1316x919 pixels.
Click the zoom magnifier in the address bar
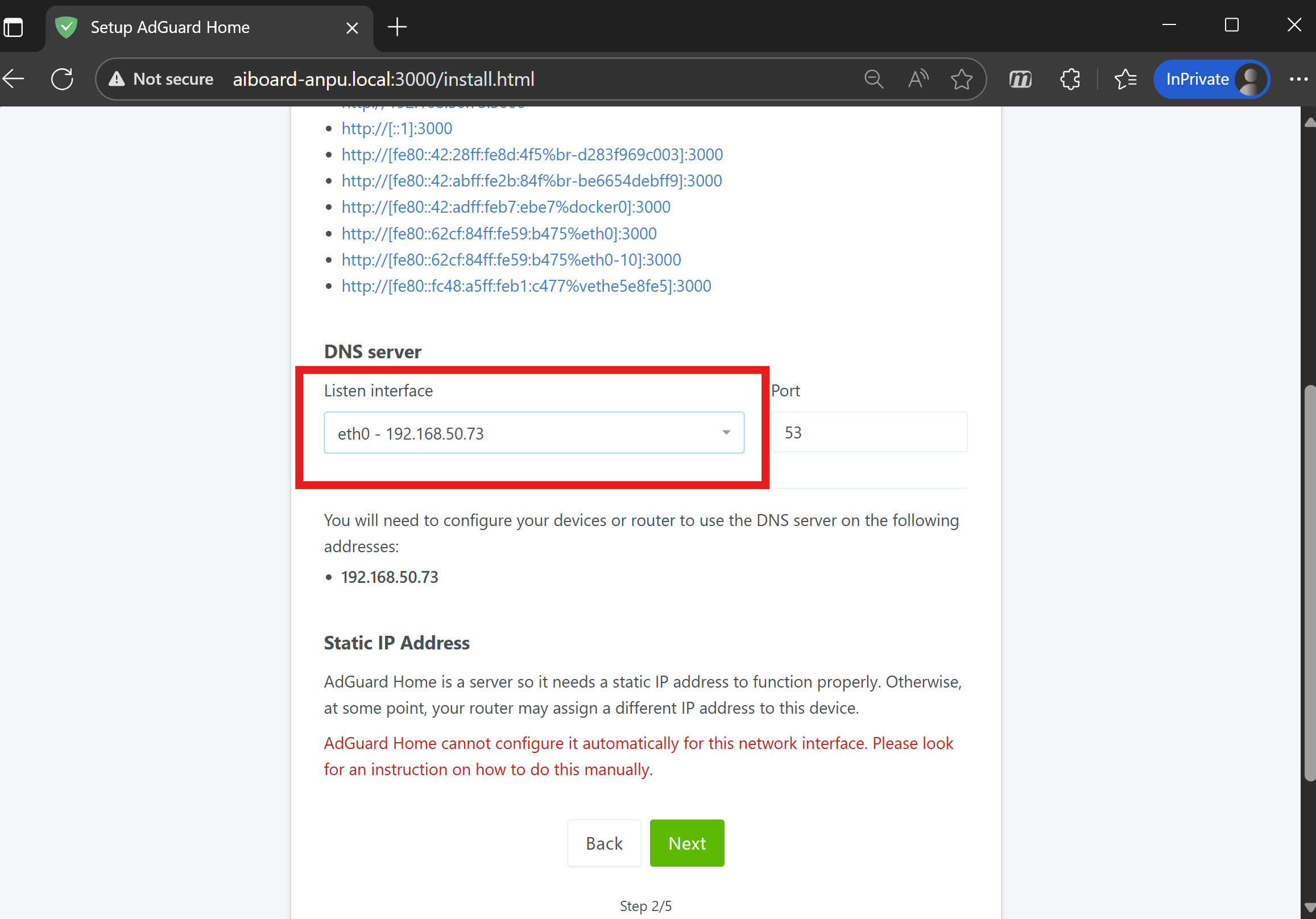tap(874, 79)
